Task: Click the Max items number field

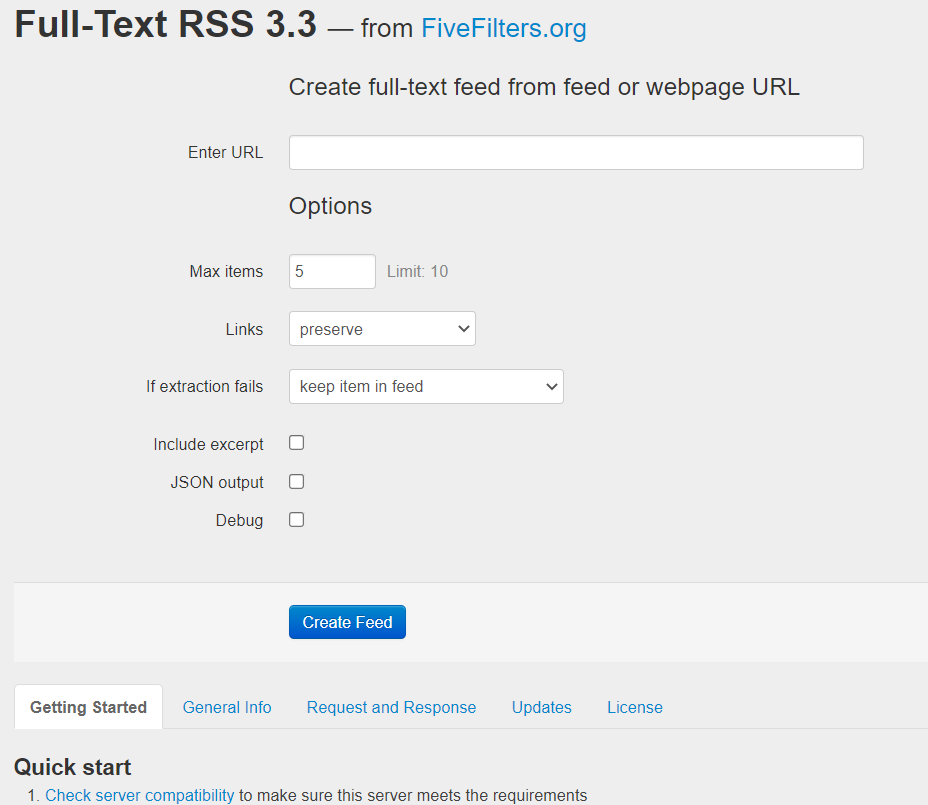Action: click(x=332, y=272)
